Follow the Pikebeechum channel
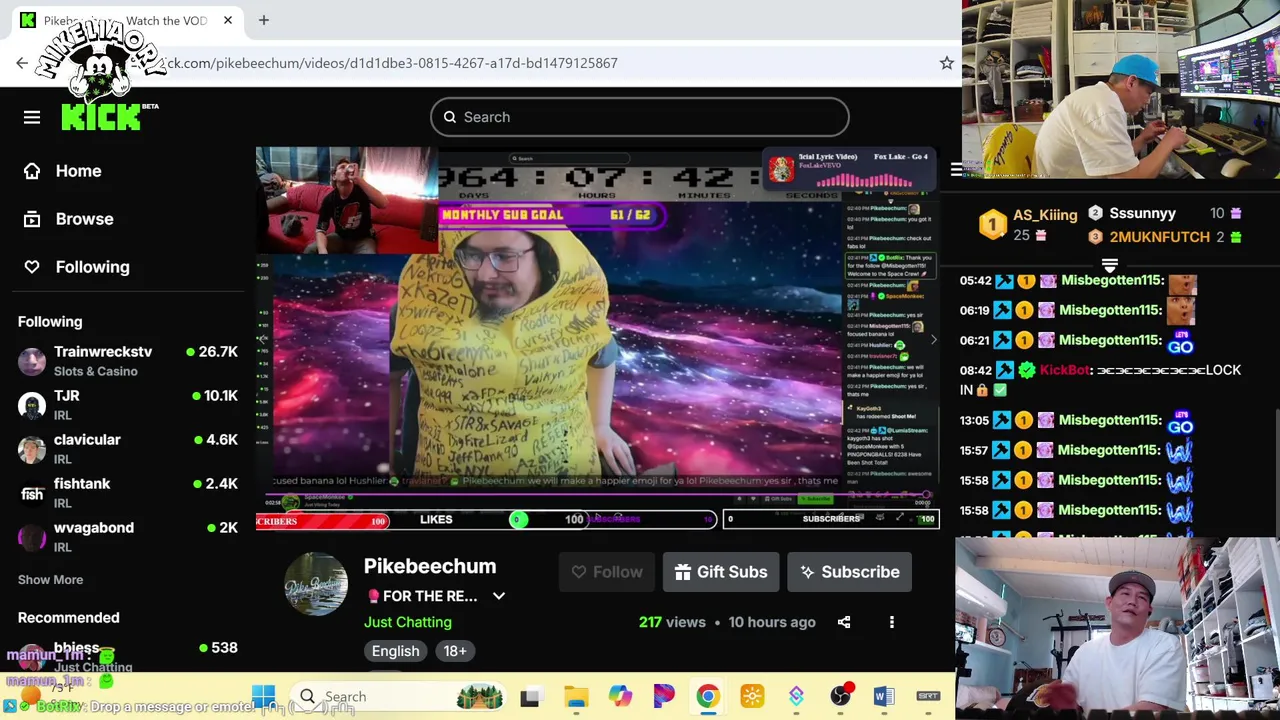This screenshot has height=720, width=1280. tap(607, 572)
